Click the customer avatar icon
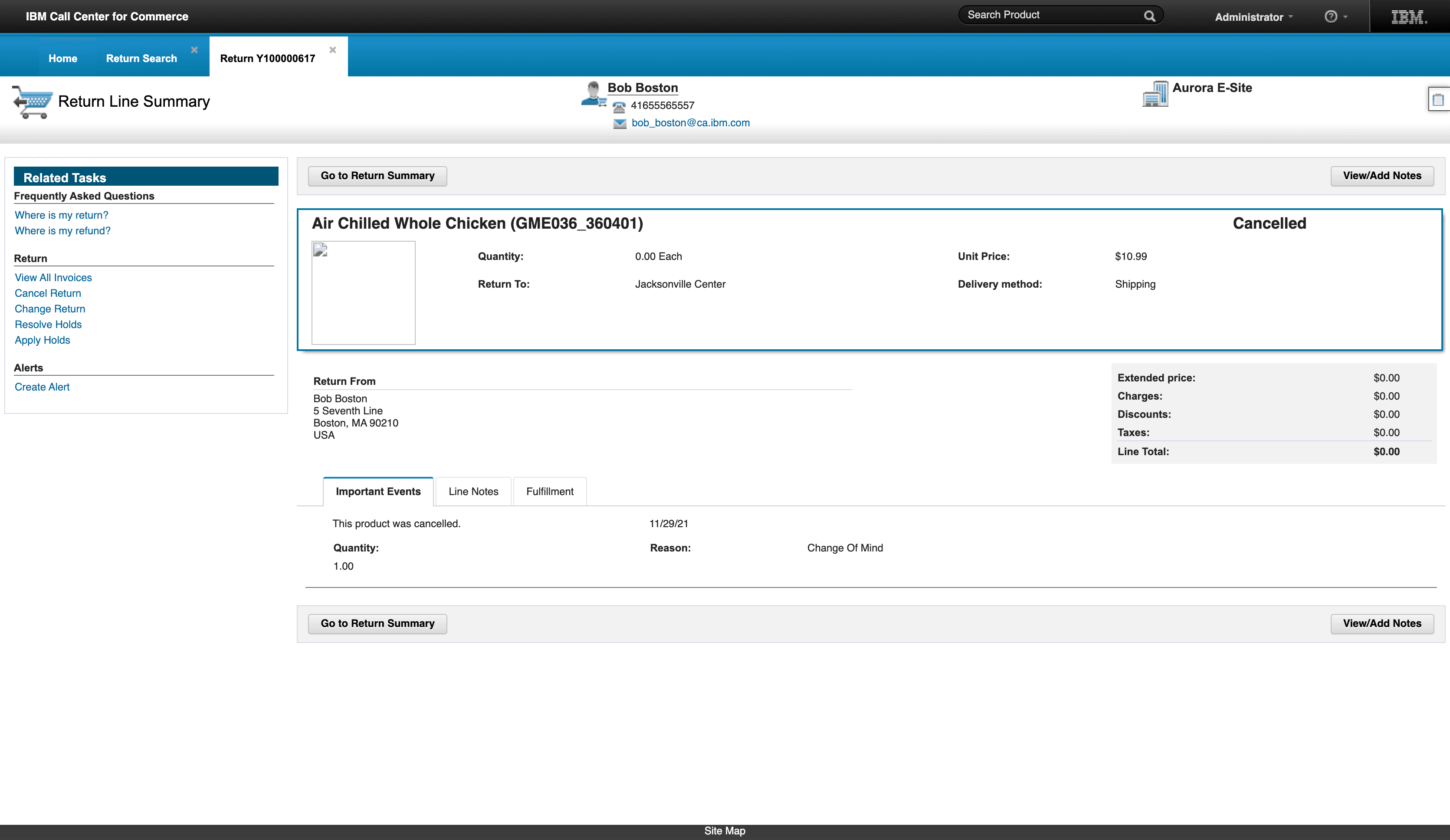Image resolution: width=1450 pixels, height=840 pixels. click(x=593, y=94)
